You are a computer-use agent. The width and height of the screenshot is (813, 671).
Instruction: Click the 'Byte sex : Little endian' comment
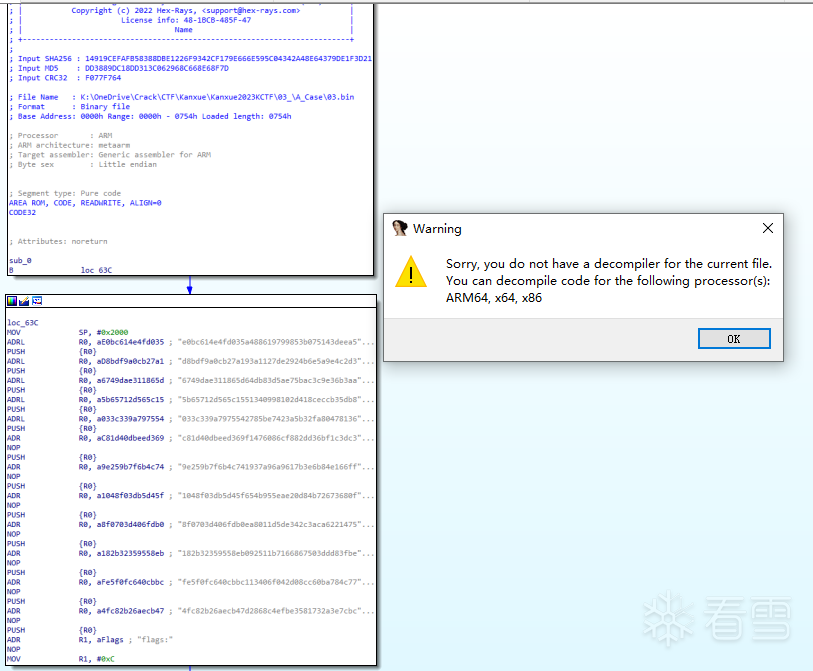(83, 164)
